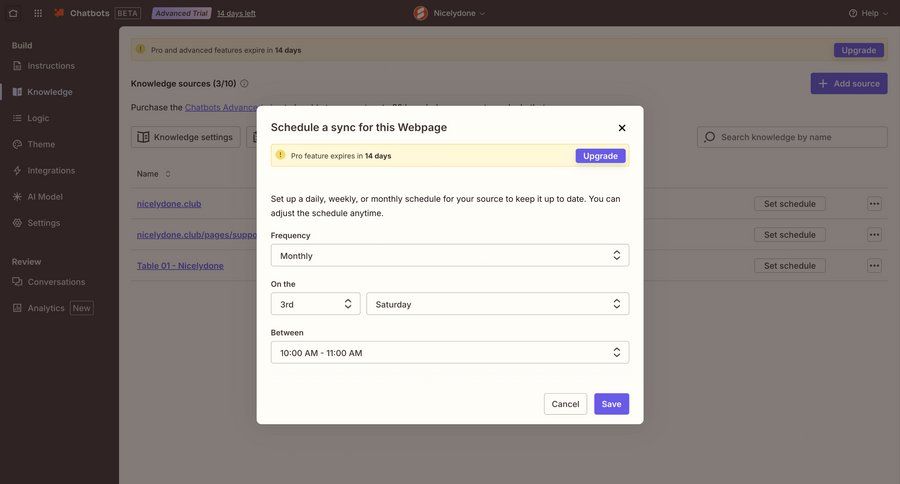The width and height of the screenshot is (900, 484).
Task: Click the home icon in top bar
Action: pos(13,13)
